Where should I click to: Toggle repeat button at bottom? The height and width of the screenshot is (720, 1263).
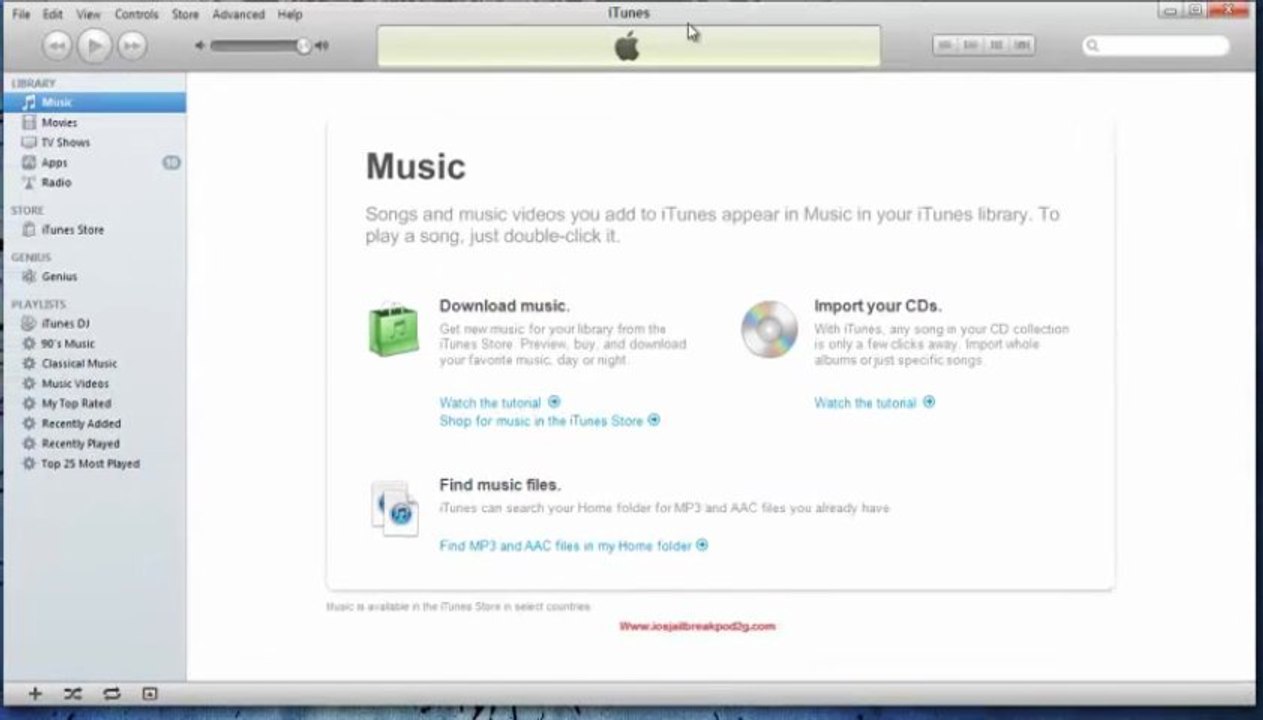(x=111, y=693)
